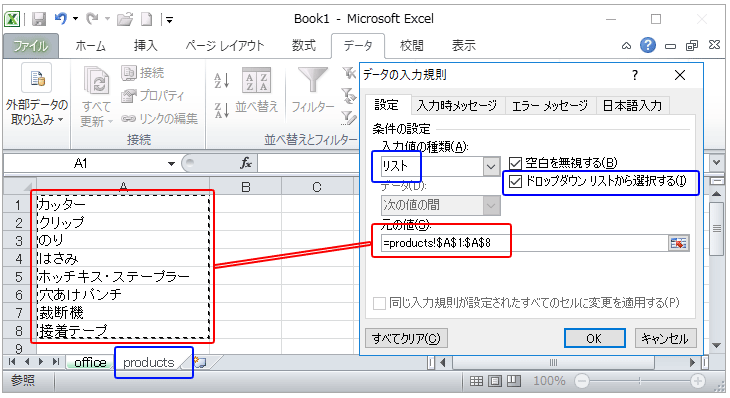This screenshot has width=730, height=398.
Task: Open the 設定 tab in dialog
Action: [386, 105]
